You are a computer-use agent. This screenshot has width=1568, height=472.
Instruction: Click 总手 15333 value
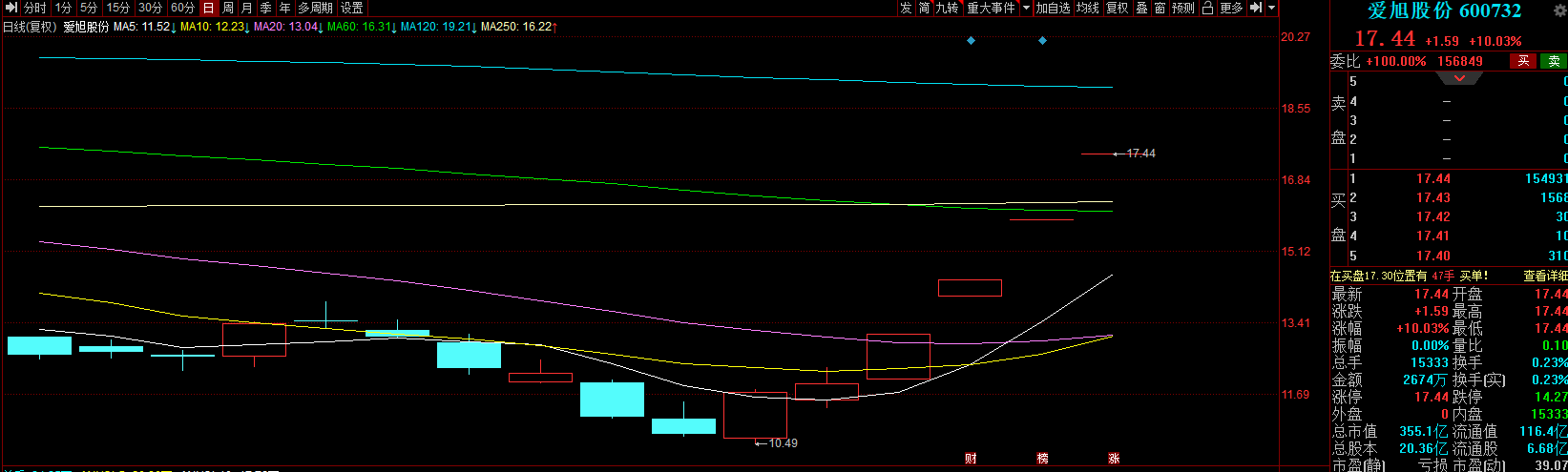click(1430, 363)
